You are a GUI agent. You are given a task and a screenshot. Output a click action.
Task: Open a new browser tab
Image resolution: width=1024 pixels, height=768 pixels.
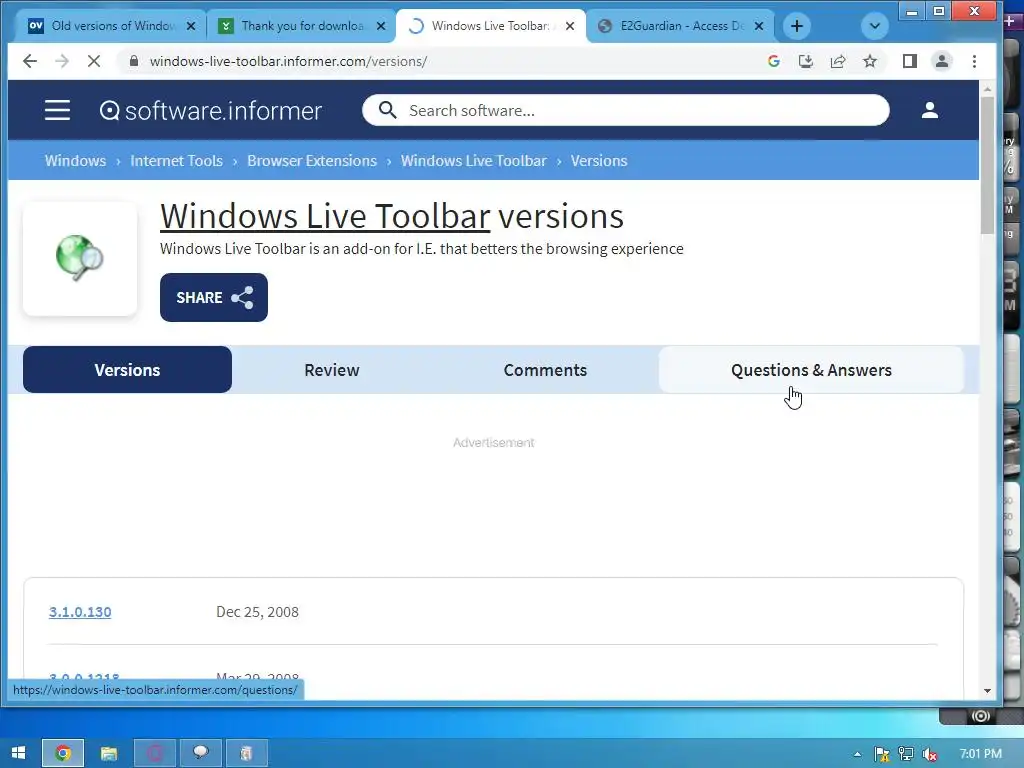(x=797, y=26)
